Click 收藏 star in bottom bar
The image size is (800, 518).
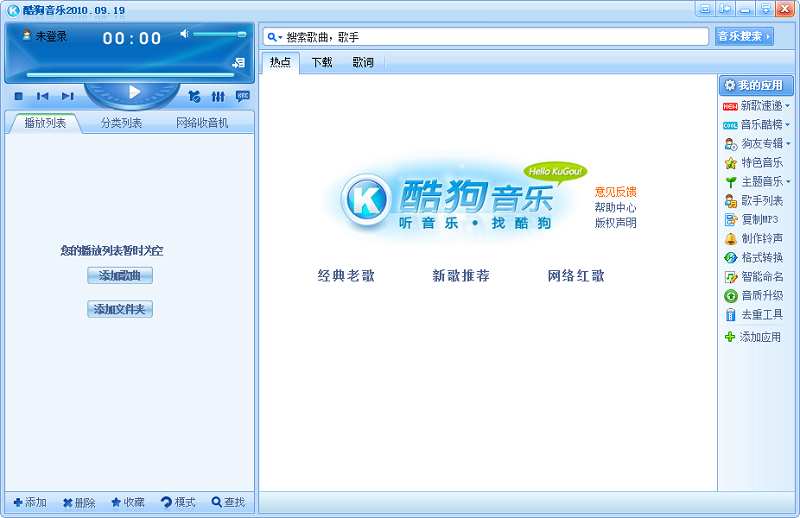(128, 502)
